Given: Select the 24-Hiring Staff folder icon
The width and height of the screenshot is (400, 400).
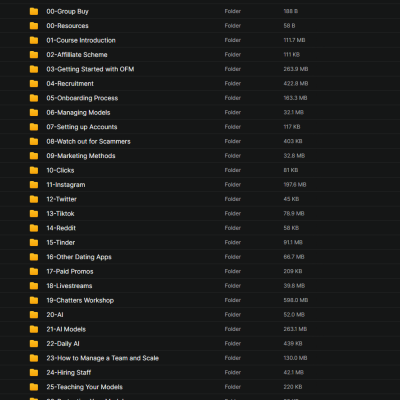Looking at the screenshot, I should [34, 372].
